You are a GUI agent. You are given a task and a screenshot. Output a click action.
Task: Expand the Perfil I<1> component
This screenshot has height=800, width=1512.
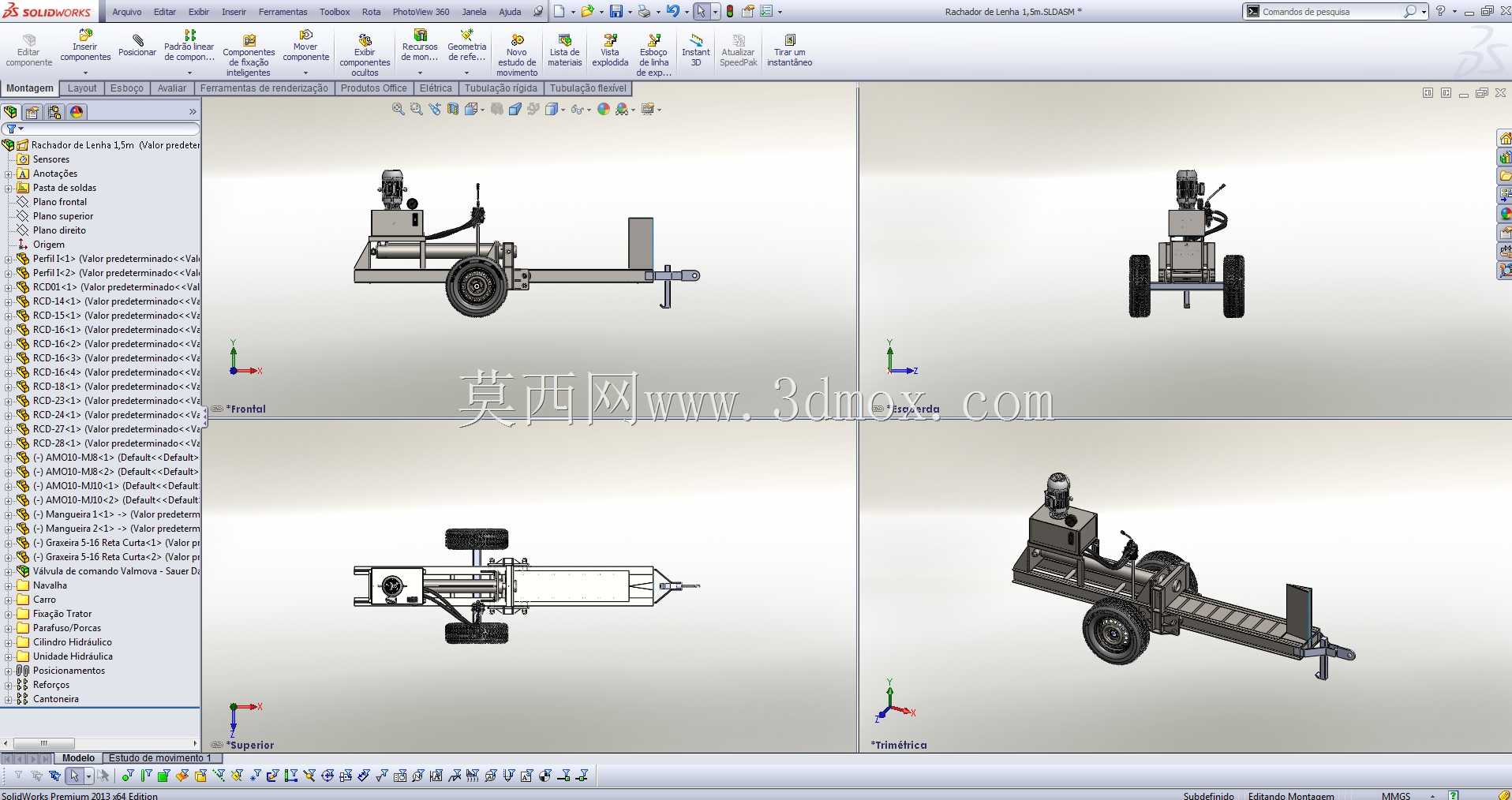[9, 259]
